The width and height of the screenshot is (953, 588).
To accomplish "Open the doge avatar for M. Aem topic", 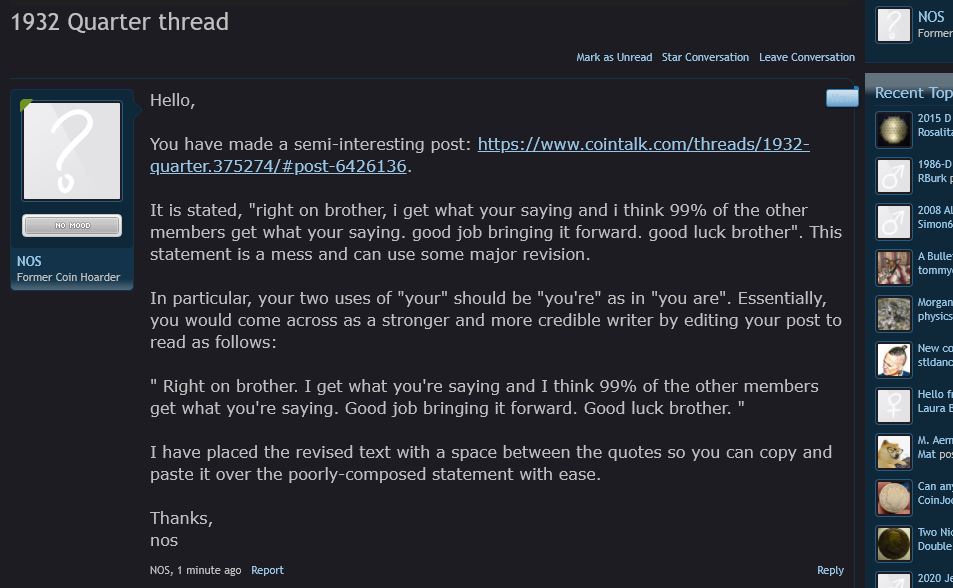I will point(893,452).
